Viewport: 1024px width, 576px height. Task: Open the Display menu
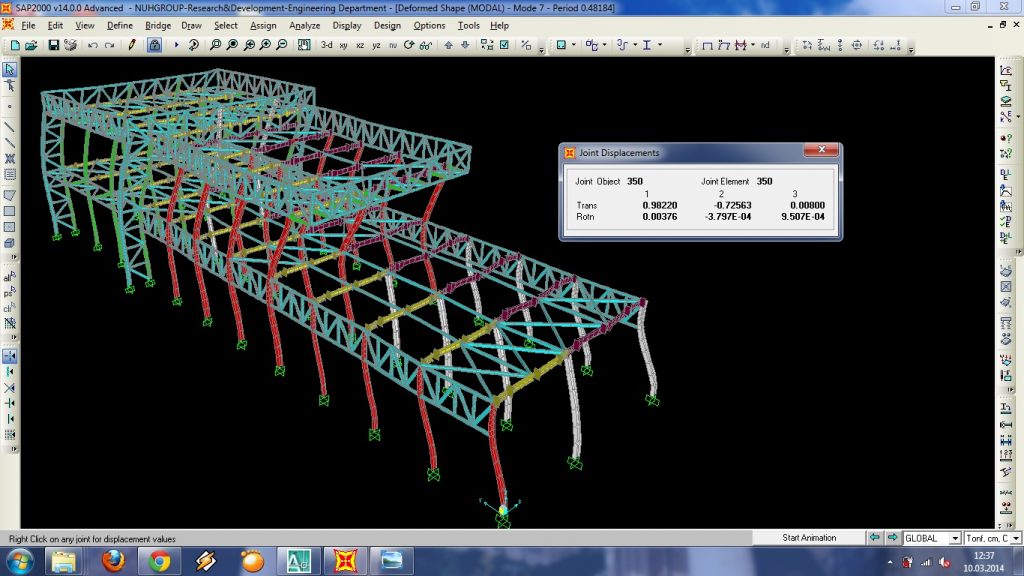(x=347, y=25)
